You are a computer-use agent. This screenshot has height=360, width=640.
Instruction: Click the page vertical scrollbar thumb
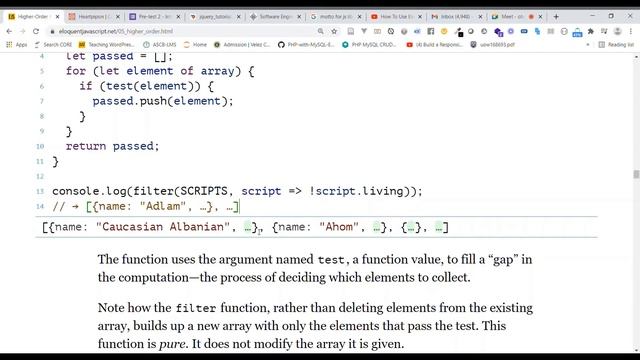coord(636,174)
